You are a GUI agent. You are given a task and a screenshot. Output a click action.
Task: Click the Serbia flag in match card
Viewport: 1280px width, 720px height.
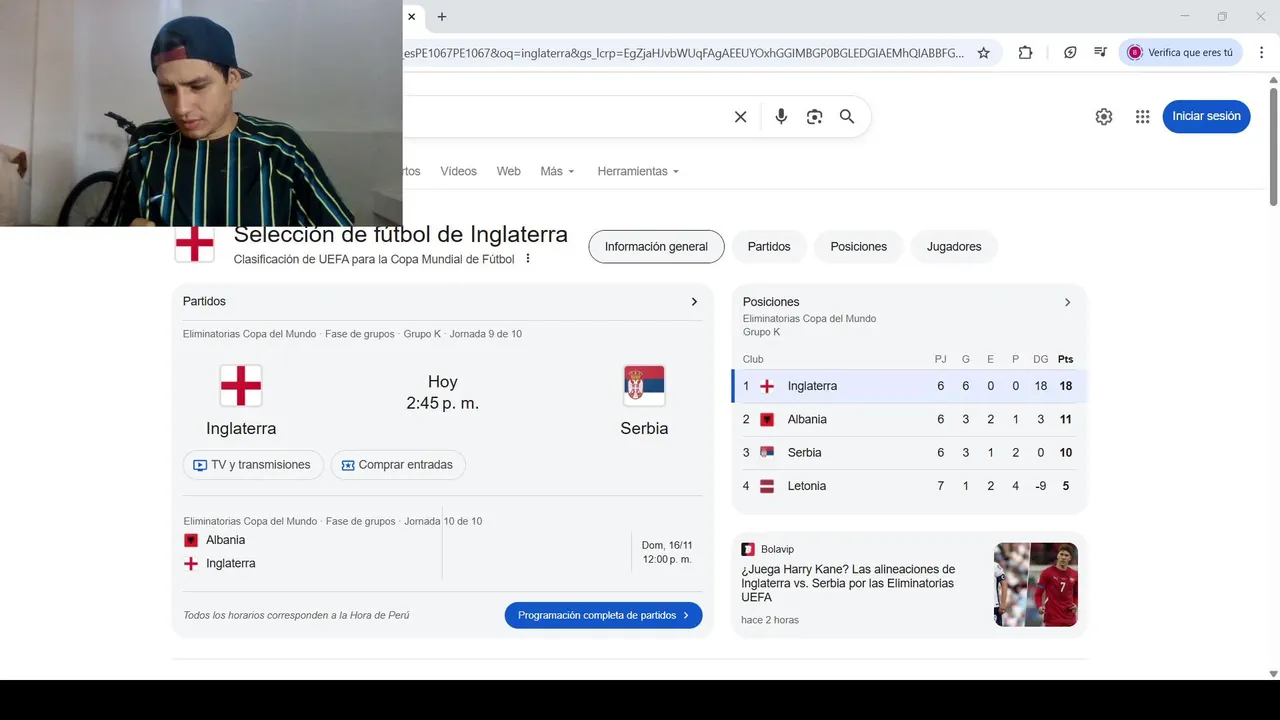click(x=644, y=385)
